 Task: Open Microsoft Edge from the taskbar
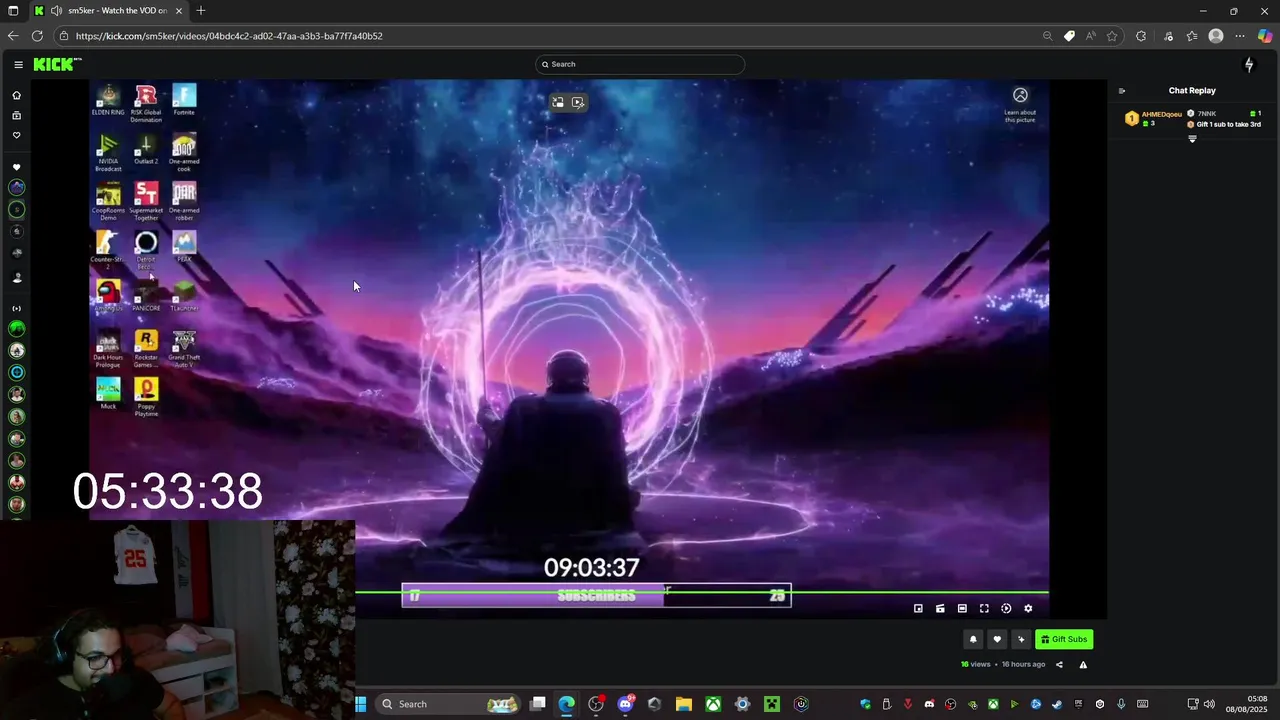tap(567, 704)
